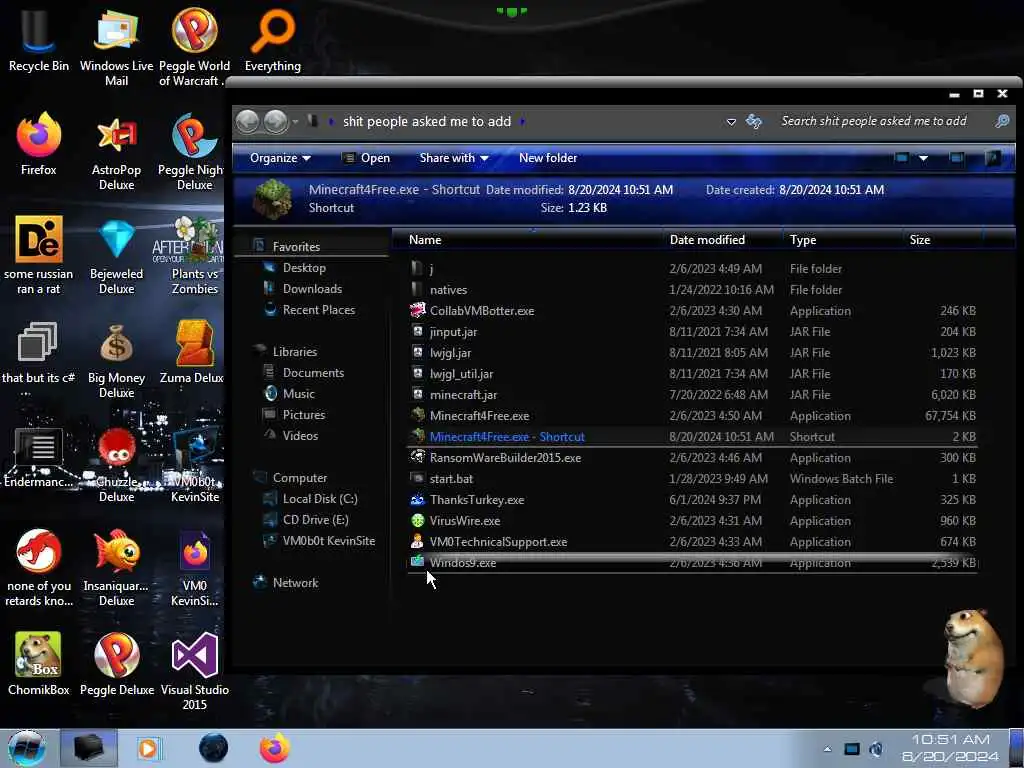Select 'that but its c#' desktop icon
Viewport: 1024px width, 768px height.
click(39, 360)
